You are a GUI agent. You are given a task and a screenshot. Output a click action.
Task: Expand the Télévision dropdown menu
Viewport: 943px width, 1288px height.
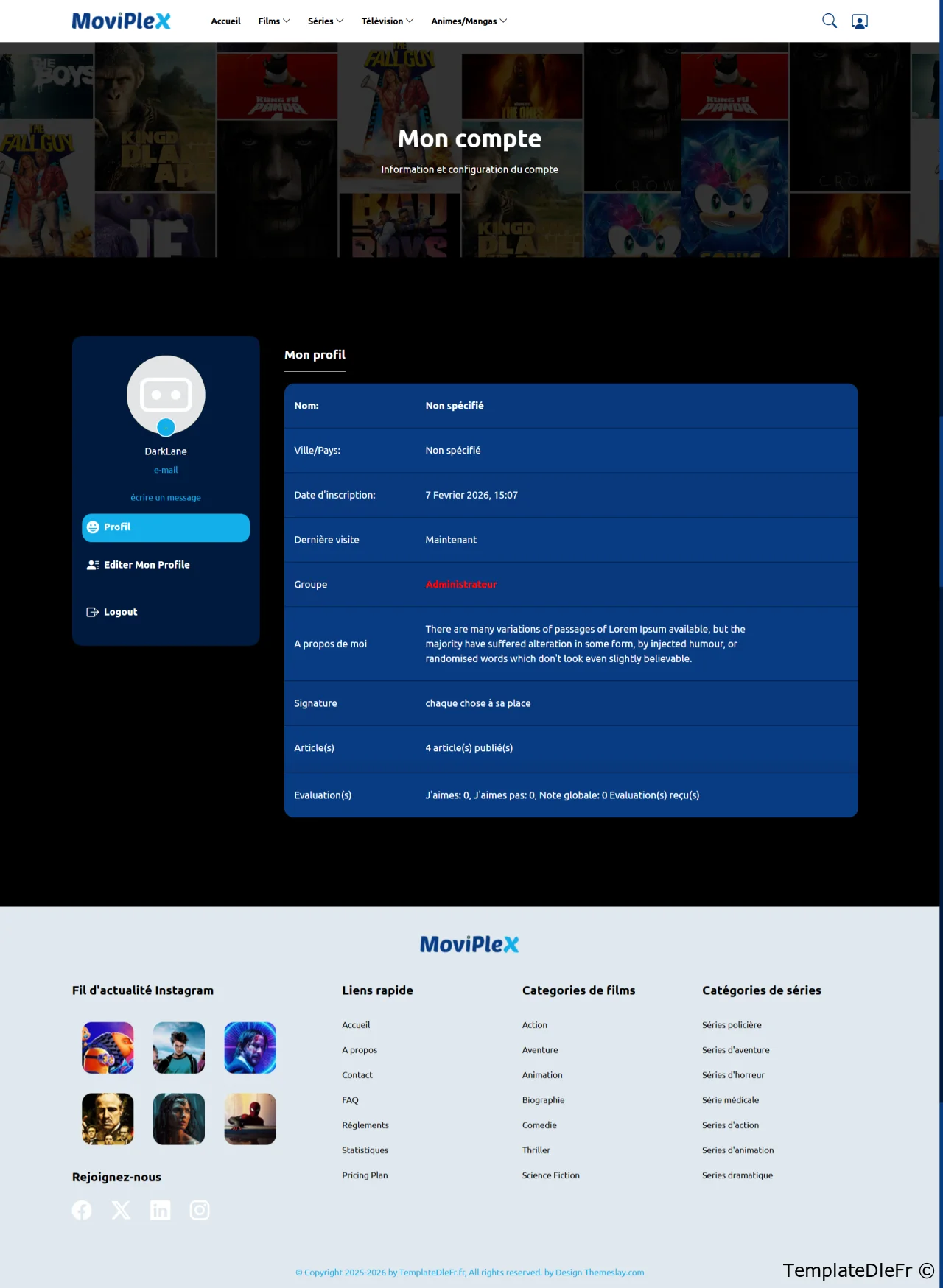[x=387, y=21]
